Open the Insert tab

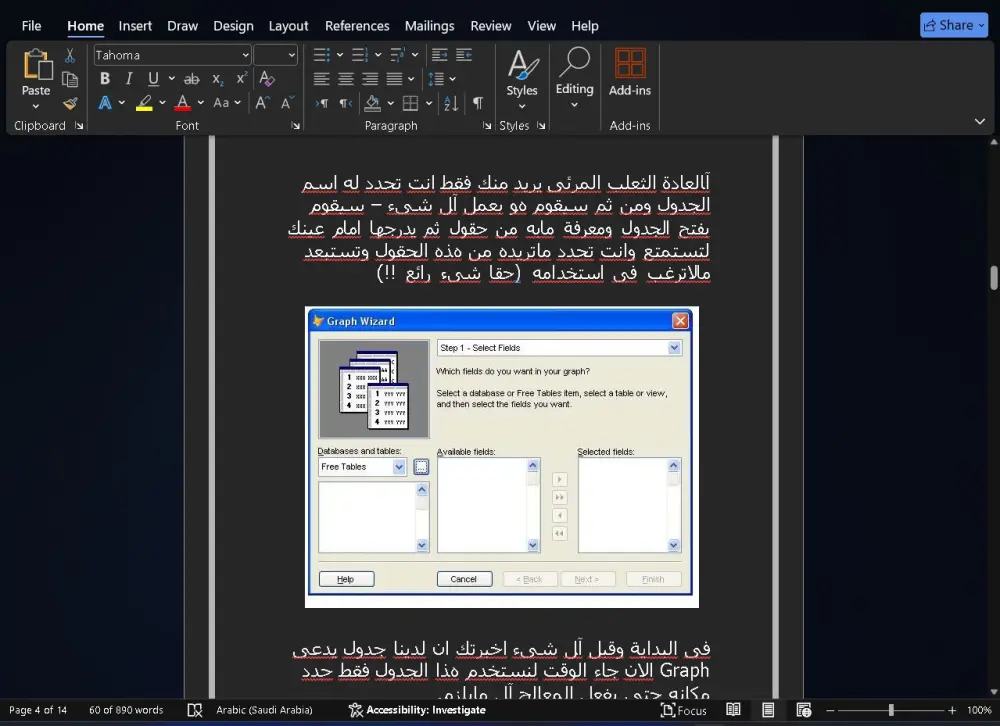(135, 26)
